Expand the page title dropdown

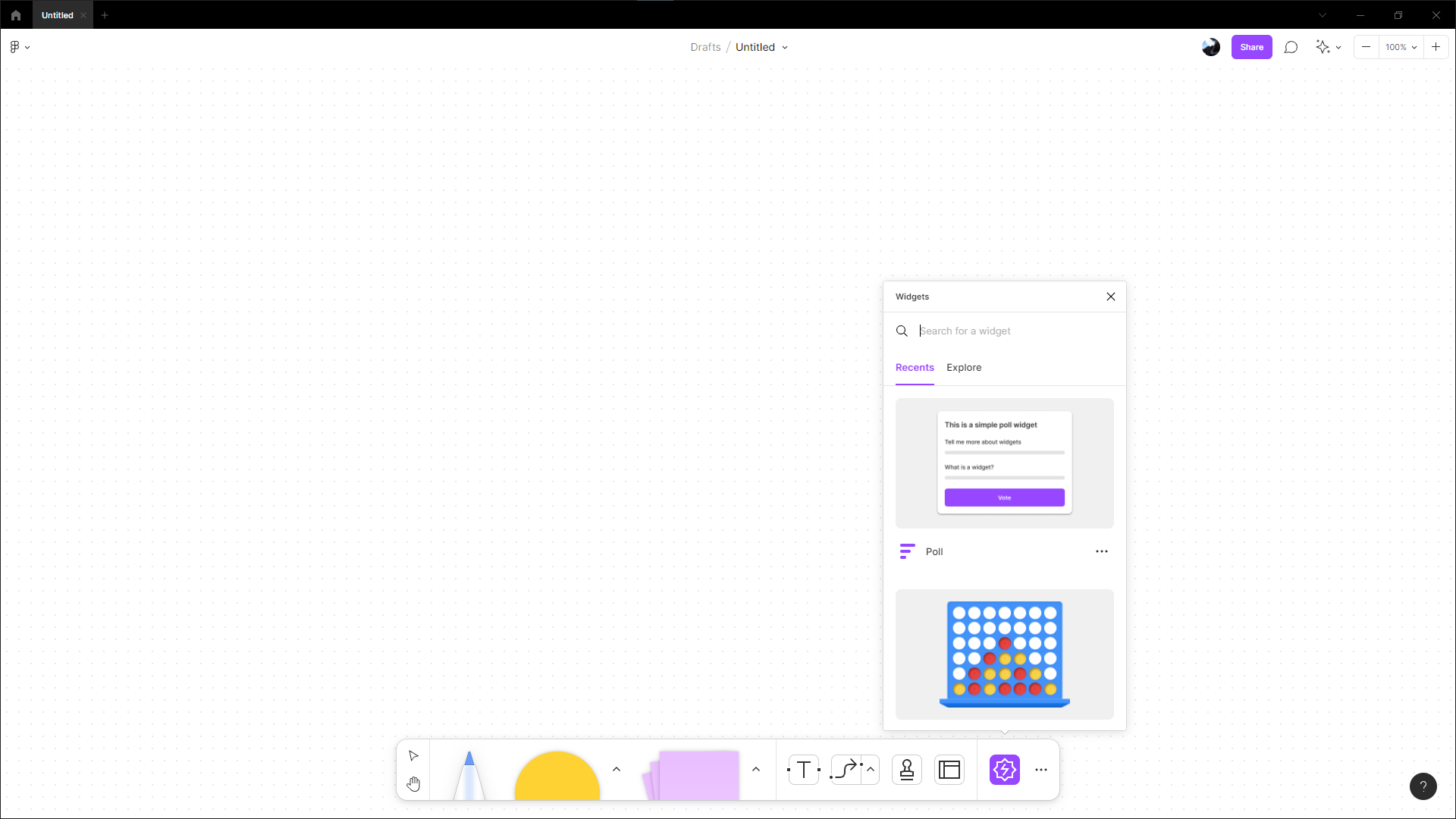click(x=786, y=47)
